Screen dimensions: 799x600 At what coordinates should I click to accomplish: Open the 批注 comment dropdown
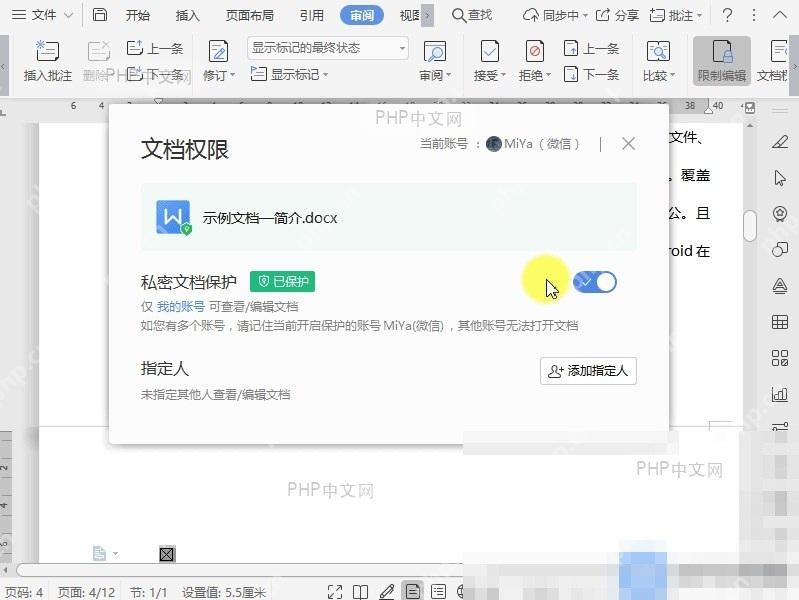(676, 15)
